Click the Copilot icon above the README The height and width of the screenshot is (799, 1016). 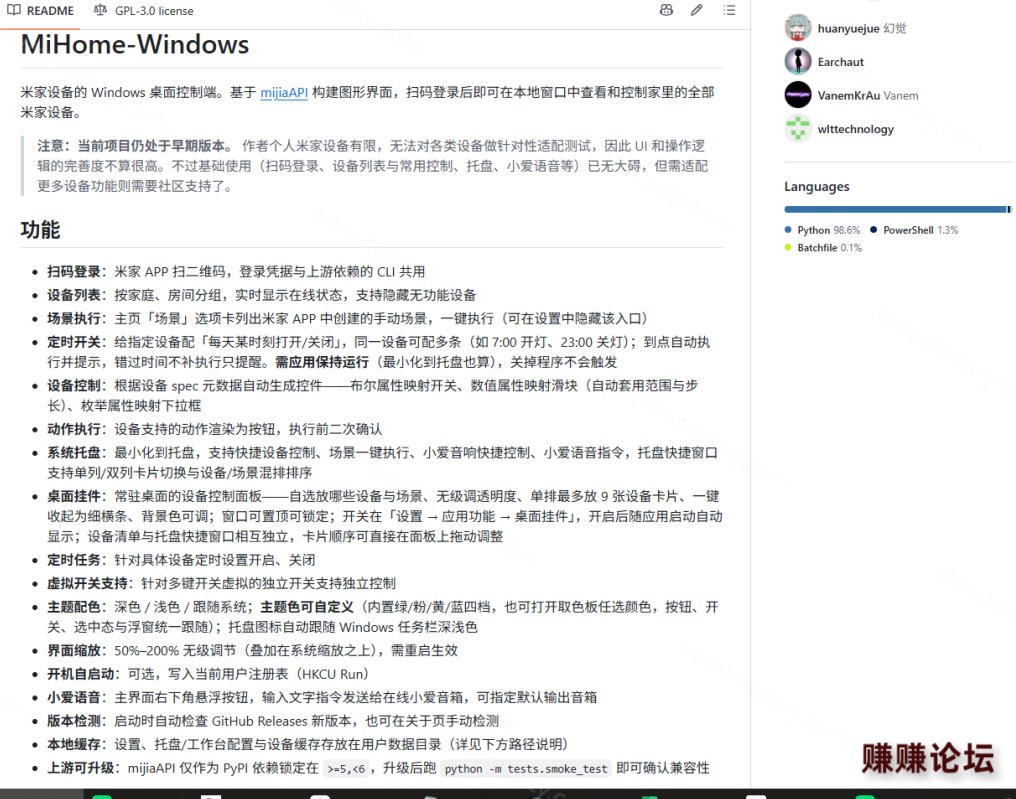click(x=666, y=10)
